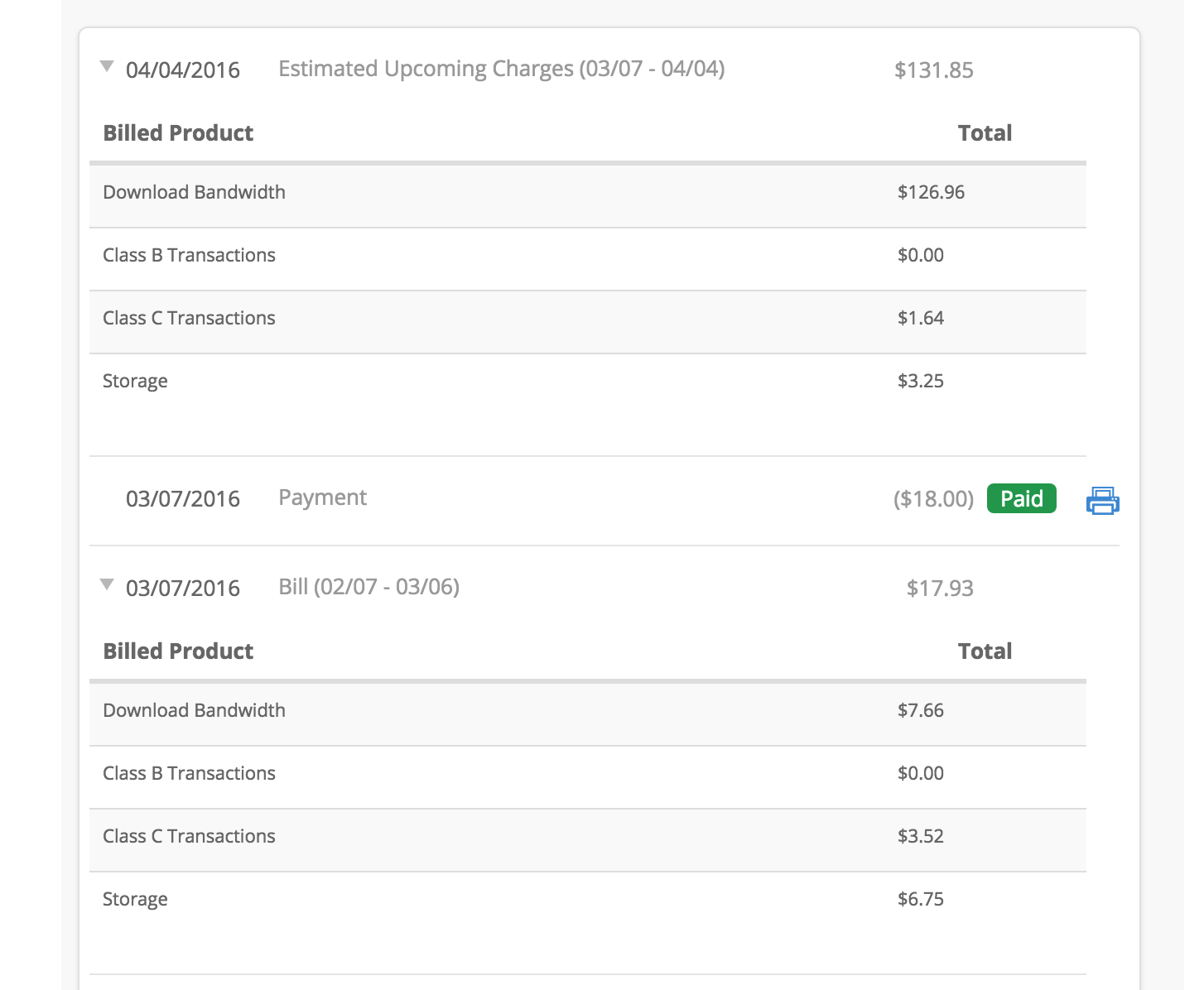Image resolution: width=1204 pixels, height=990 pixels.
Task: Collapse the 03/07/2016 bill section
Action: coord(107,584)
